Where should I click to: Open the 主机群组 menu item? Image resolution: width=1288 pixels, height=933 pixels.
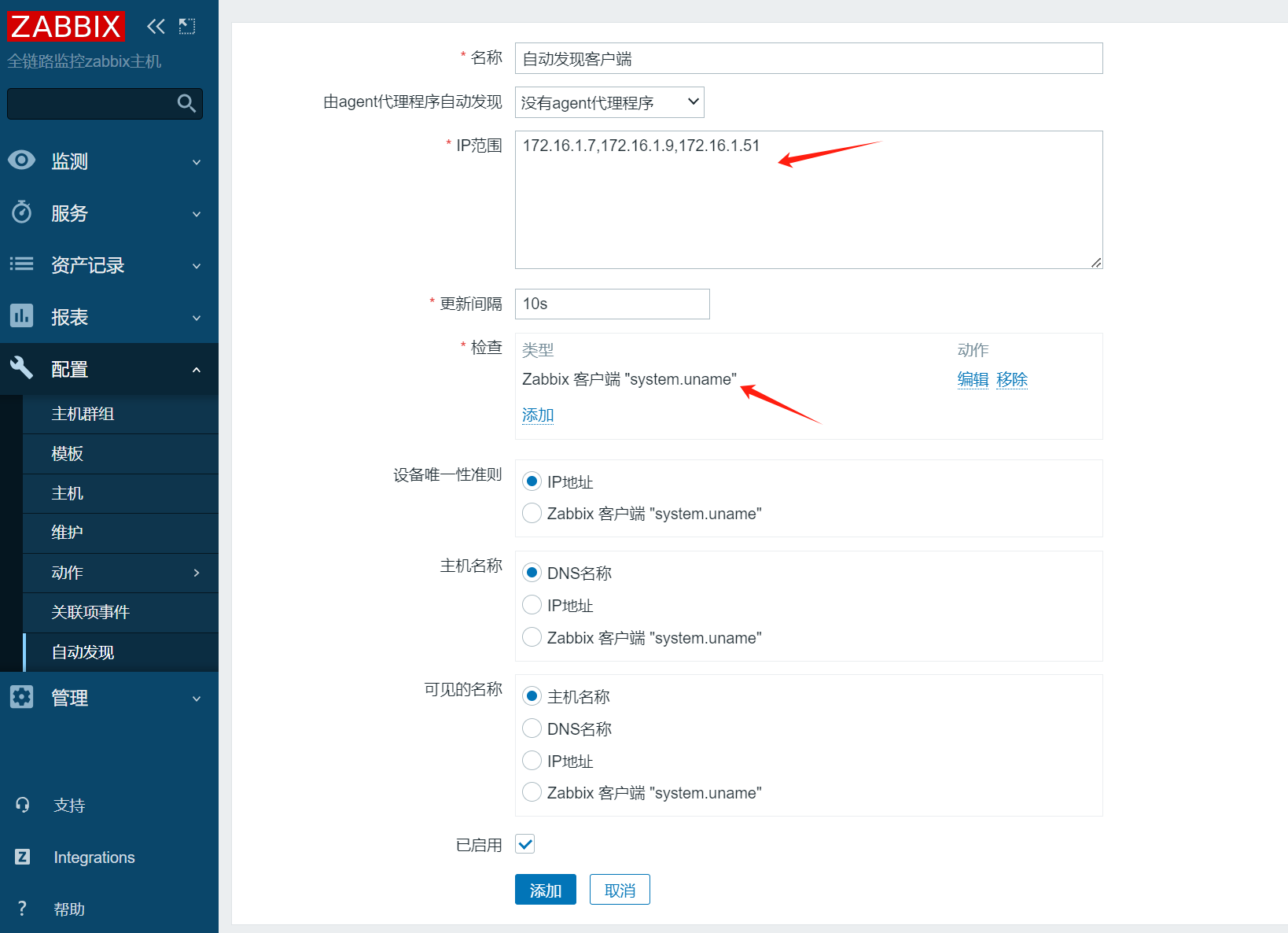coord(120,414)
